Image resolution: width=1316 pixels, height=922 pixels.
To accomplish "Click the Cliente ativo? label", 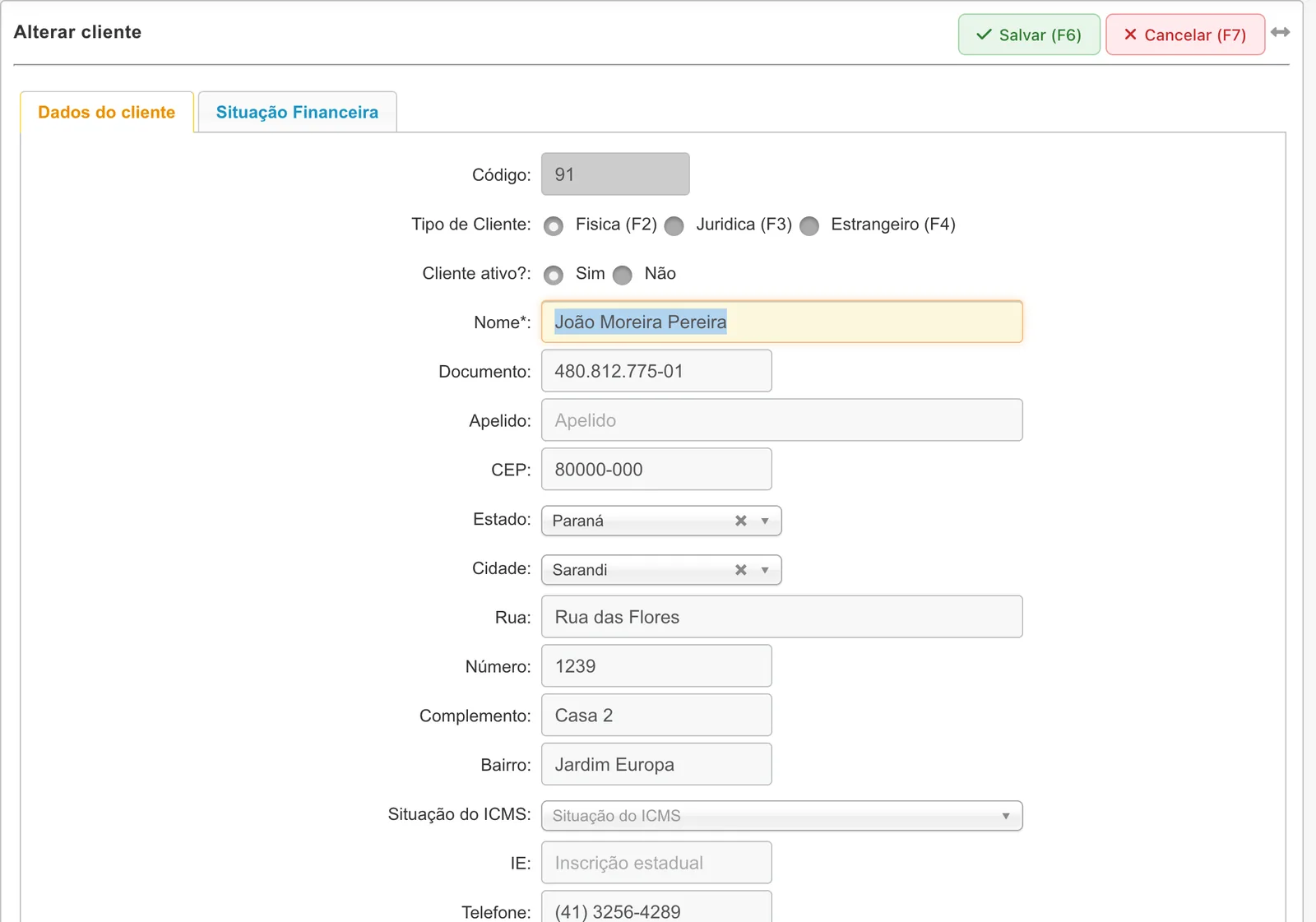I will [476, 274].
